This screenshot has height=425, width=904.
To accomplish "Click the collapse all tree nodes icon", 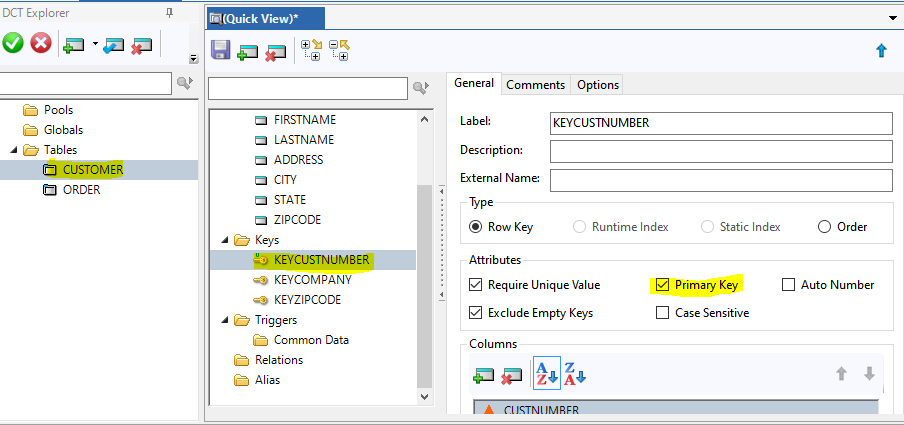I will coord(340,50).
